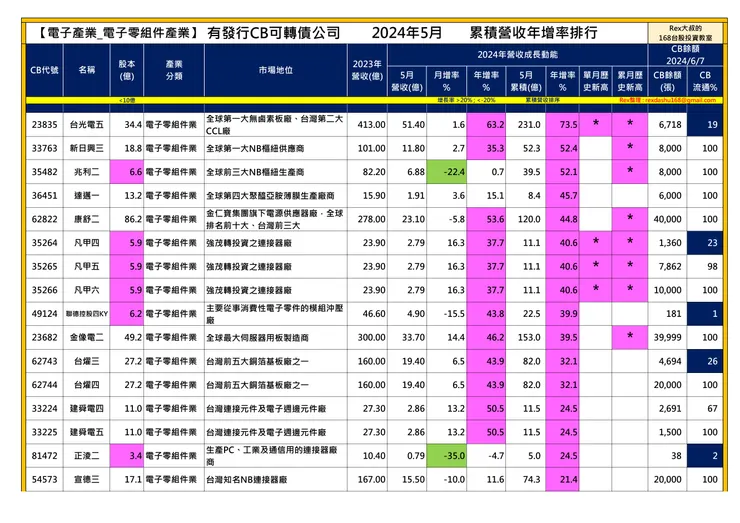Select market position 台灣知名NB連接器廠

pos(276,479)
